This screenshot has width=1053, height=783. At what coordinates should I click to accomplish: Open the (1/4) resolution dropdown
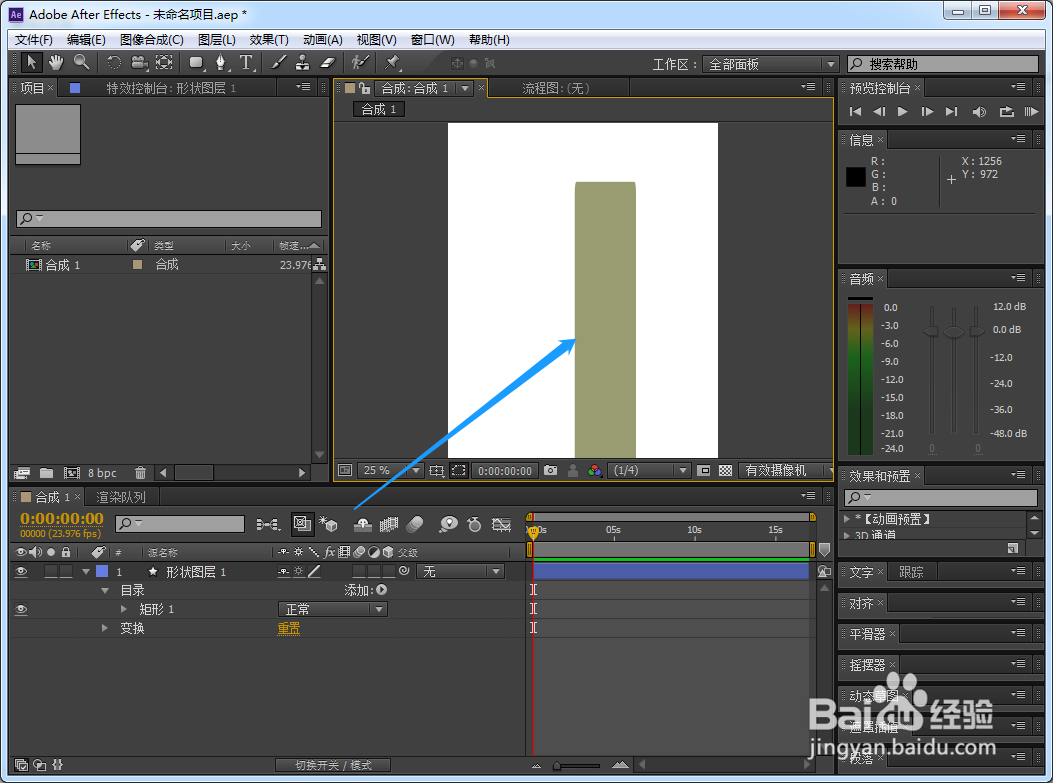click(649, 471)
